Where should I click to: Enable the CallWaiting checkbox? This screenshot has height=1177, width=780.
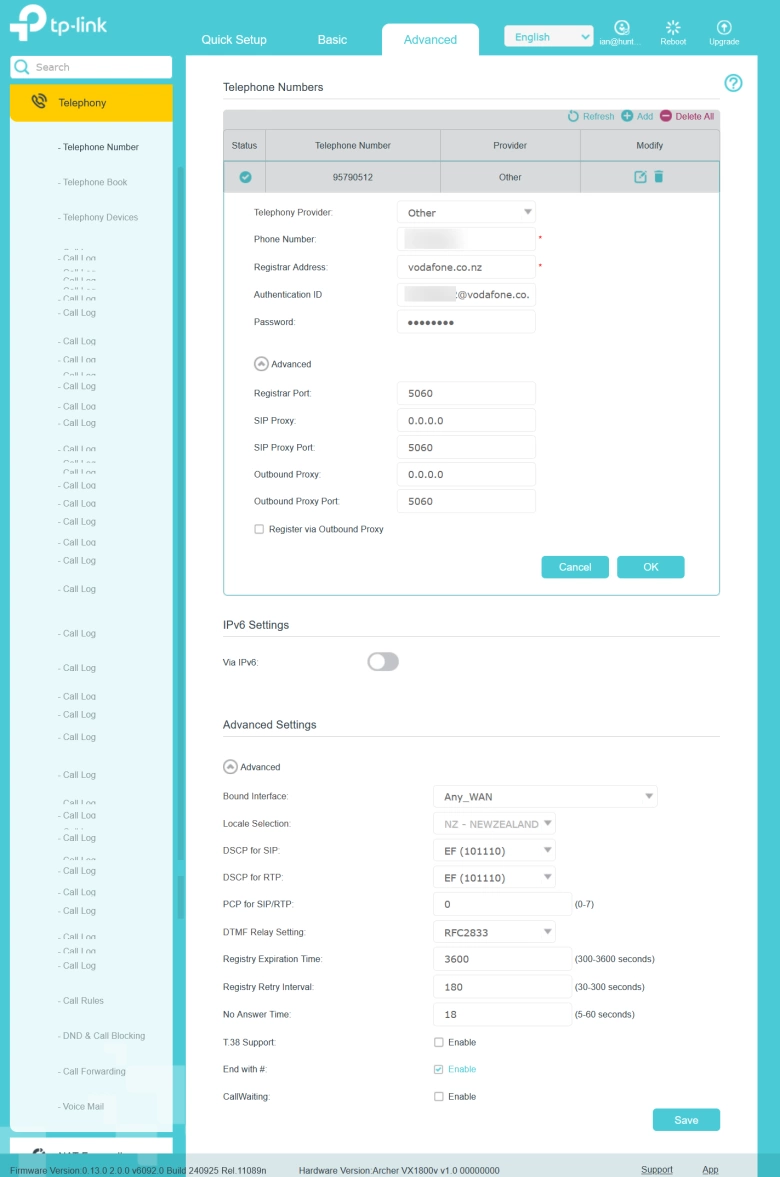click(438, 1097)
